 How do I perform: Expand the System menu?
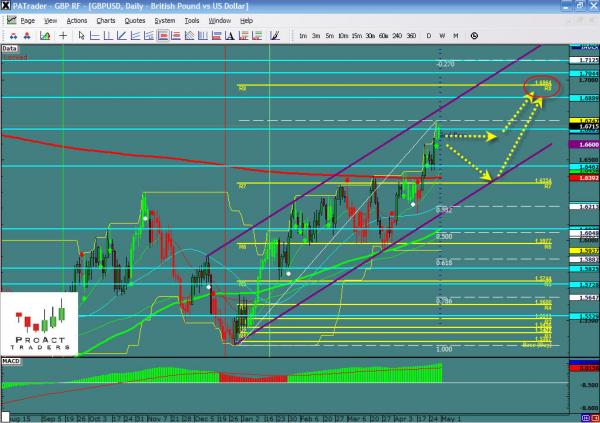[x=166, y=19]
